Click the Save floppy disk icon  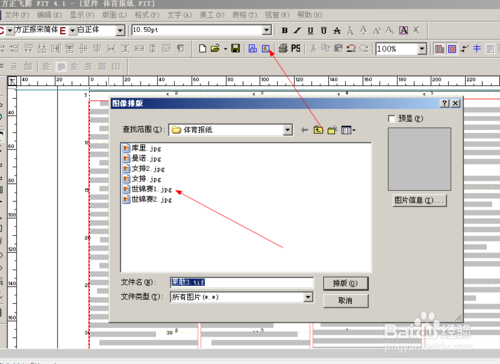(x=235, y=49)
